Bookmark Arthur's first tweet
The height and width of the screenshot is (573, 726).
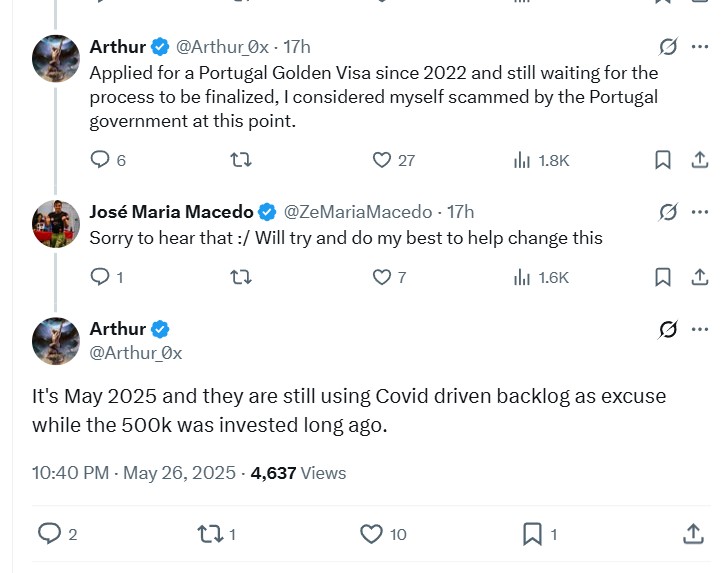pyautogui.click(x=662, y=160)
